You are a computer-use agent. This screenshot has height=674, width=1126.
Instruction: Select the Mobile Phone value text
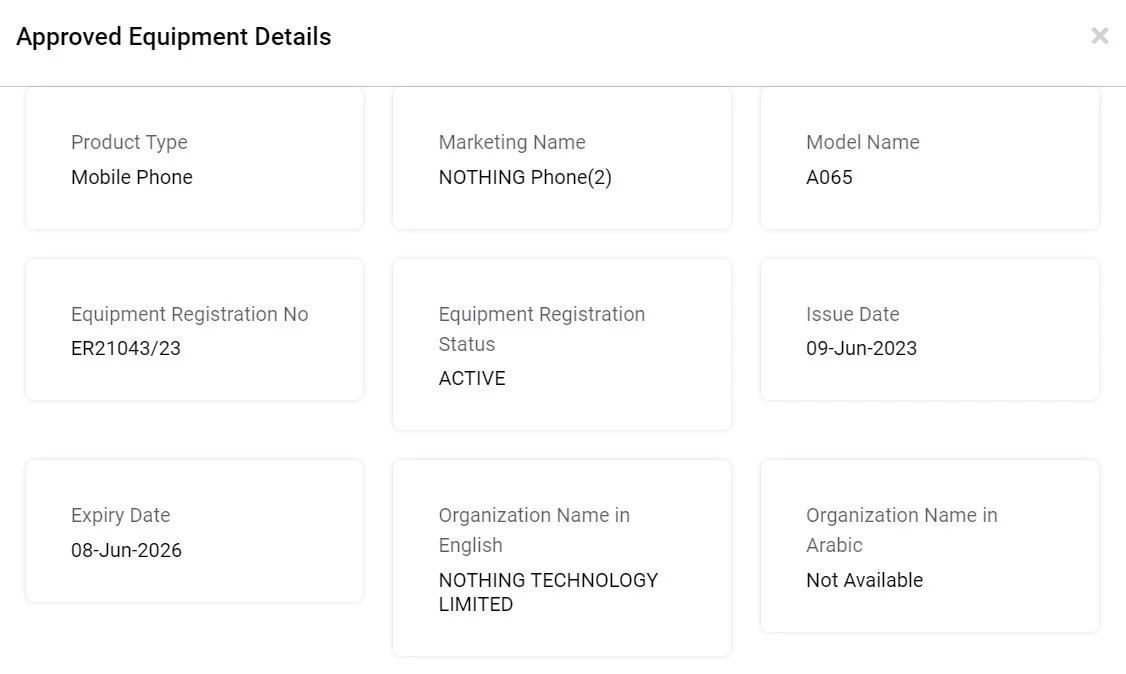click(131, 177)
